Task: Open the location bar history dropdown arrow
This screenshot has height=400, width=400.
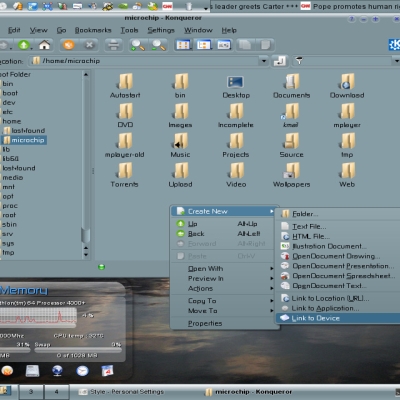Action: click(264, 61)
